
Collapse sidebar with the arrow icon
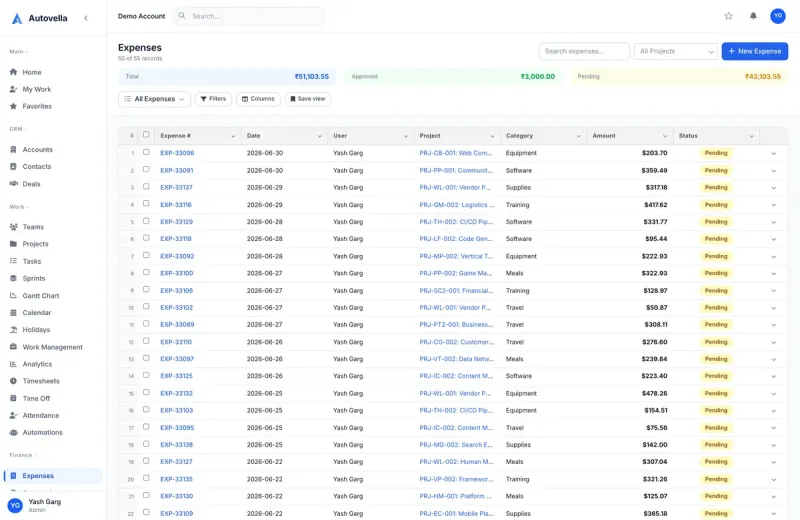pyautogui.click(x=86, y=18)
